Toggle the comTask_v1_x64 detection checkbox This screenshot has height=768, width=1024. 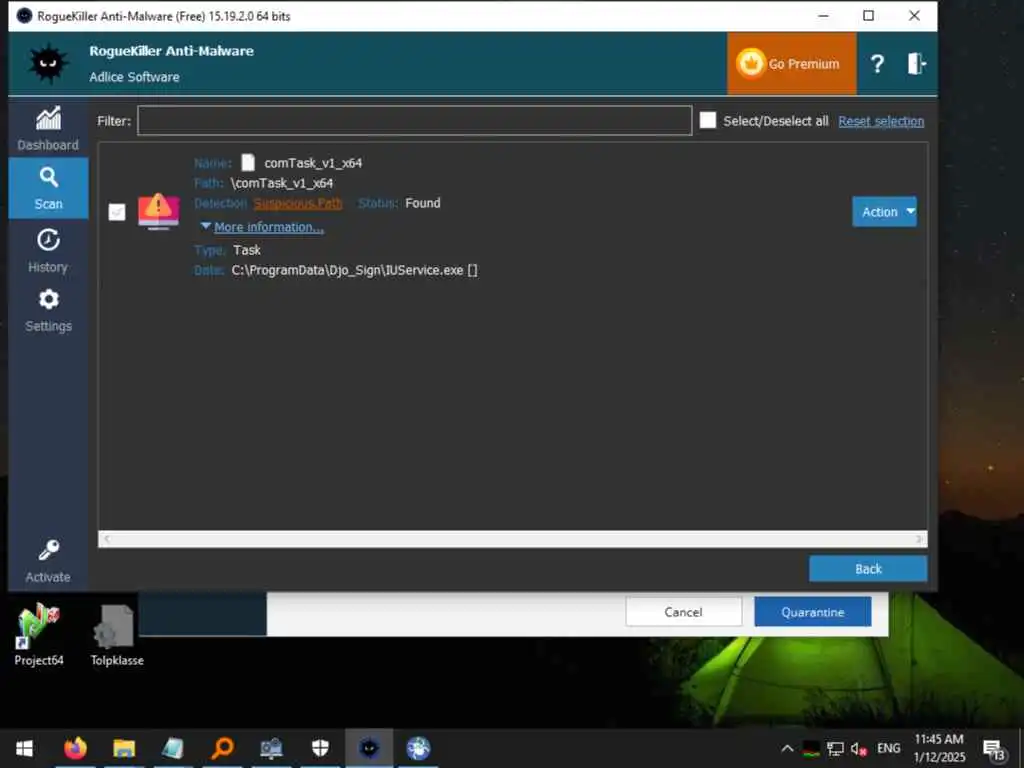point(117,212)
